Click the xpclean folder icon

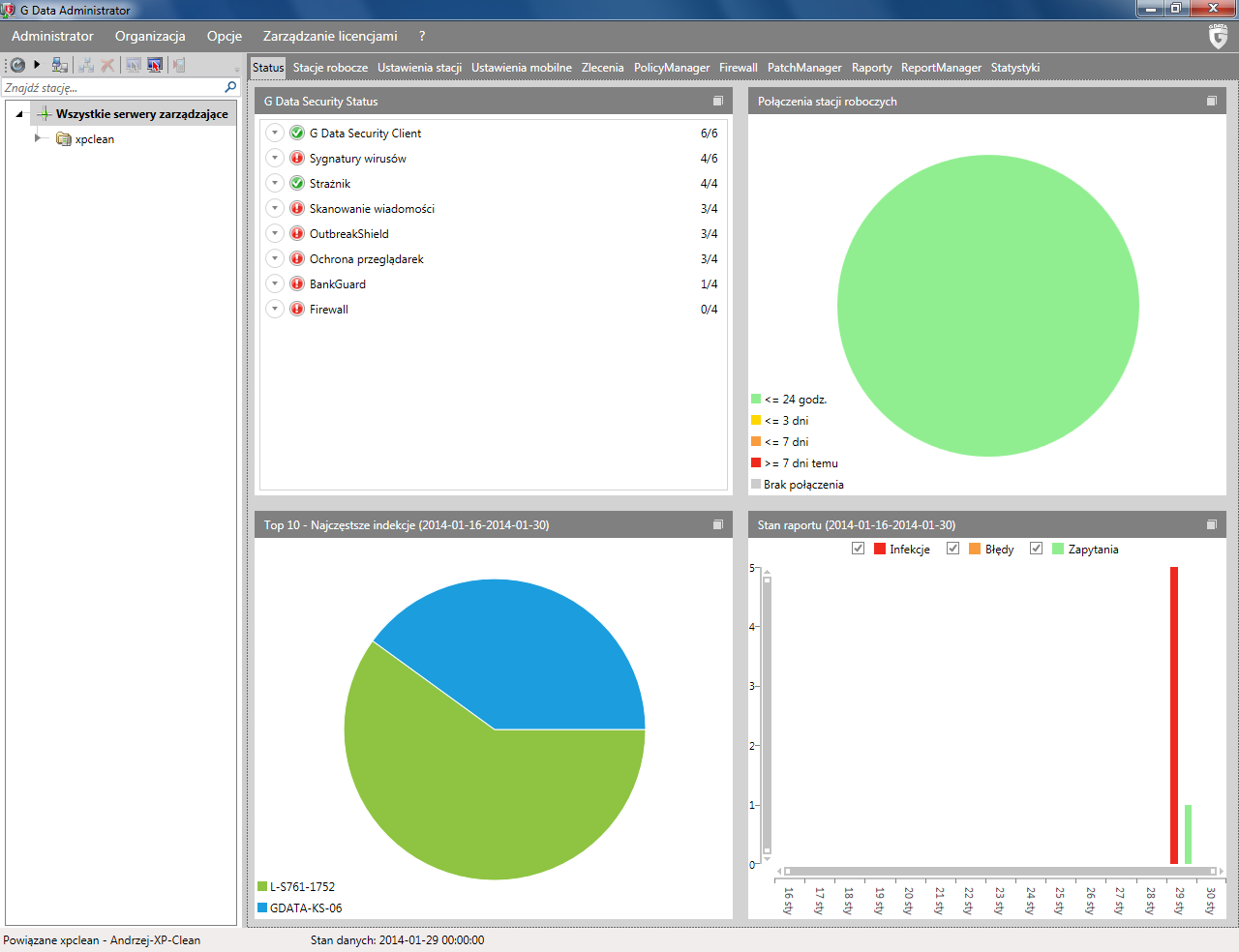click(64, 139)
